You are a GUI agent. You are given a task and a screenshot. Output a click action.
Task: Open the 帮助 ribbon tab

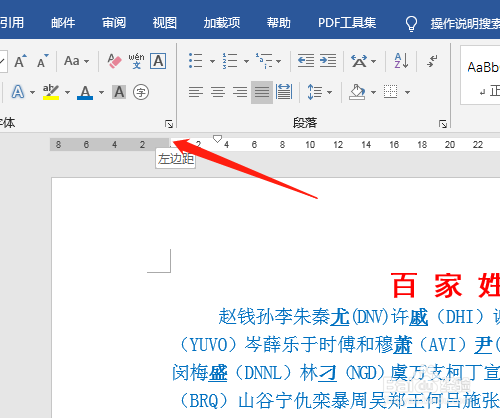point(279,23)
